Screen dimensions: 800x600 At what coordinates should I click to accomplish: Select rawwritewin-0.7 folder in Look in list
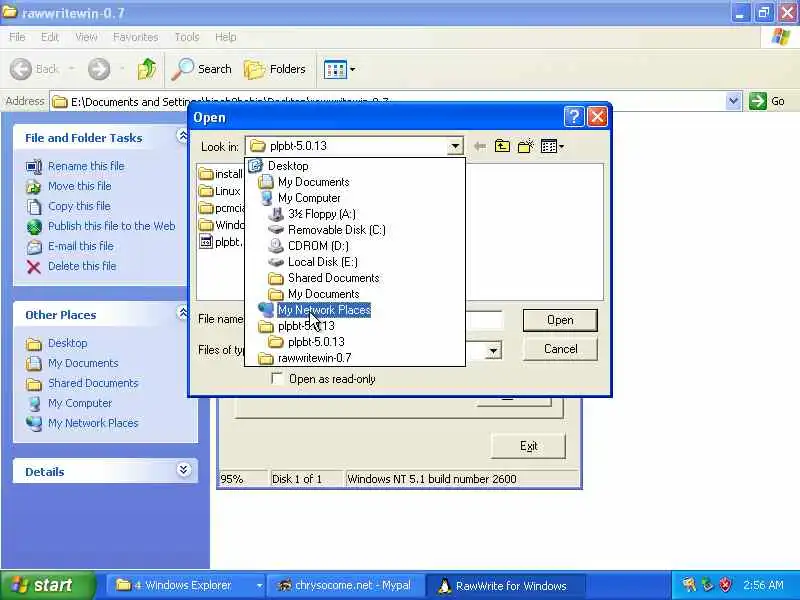point(314,358)
